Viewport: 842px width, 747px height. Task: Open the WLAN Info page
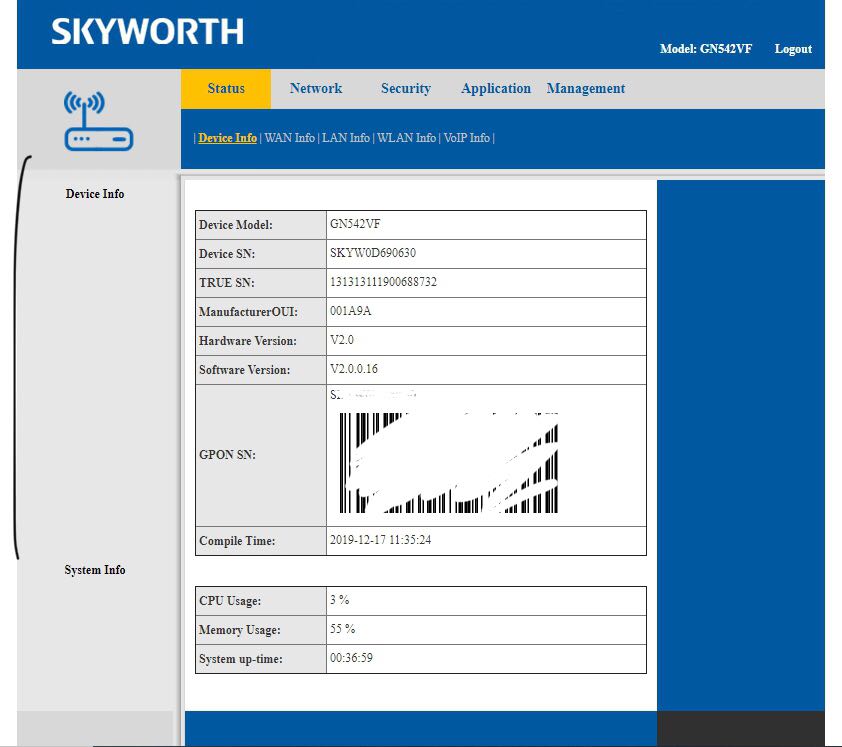tap(407, 138)
